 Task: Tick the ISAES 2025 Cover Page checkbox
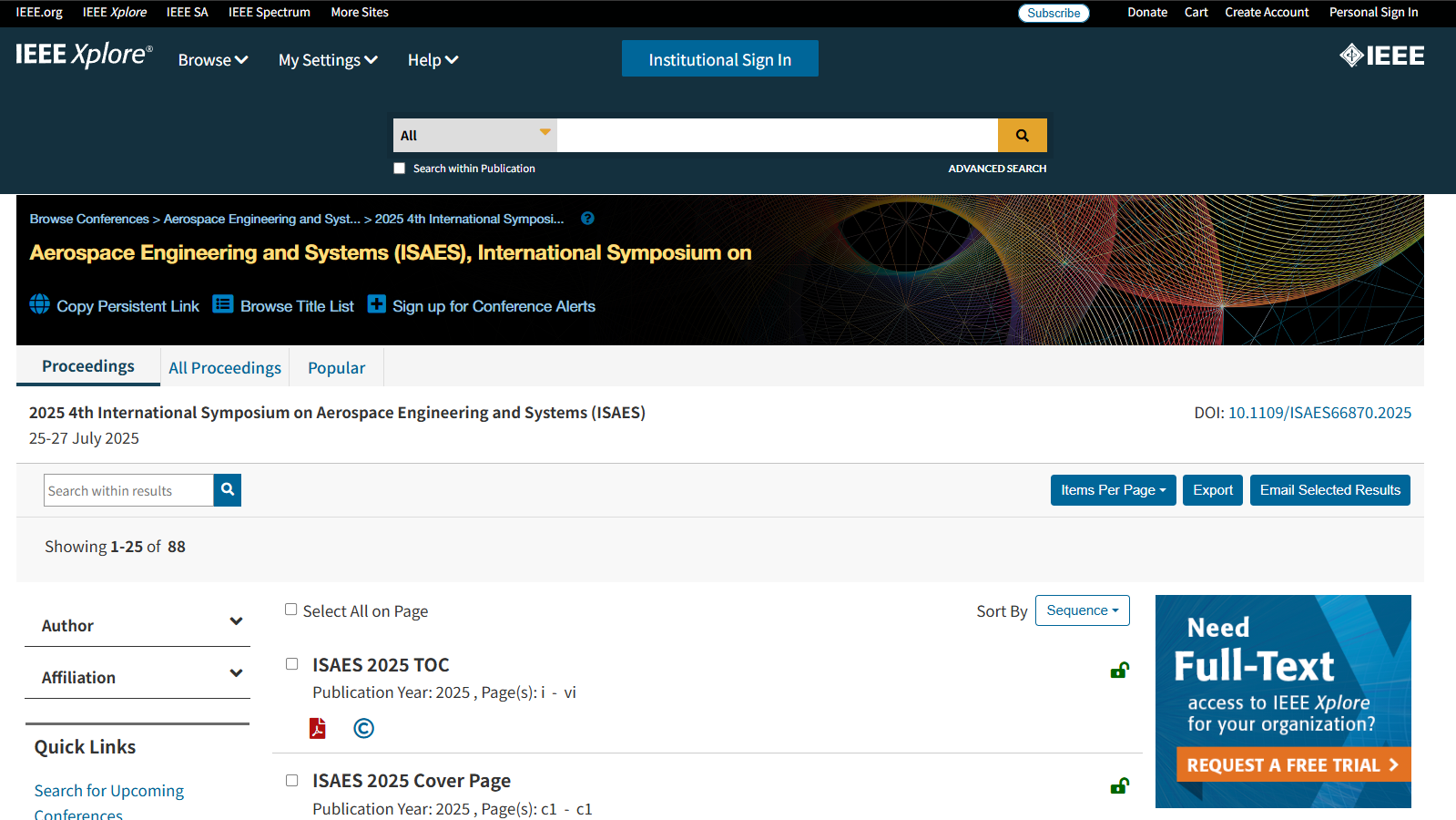point(292,780)
